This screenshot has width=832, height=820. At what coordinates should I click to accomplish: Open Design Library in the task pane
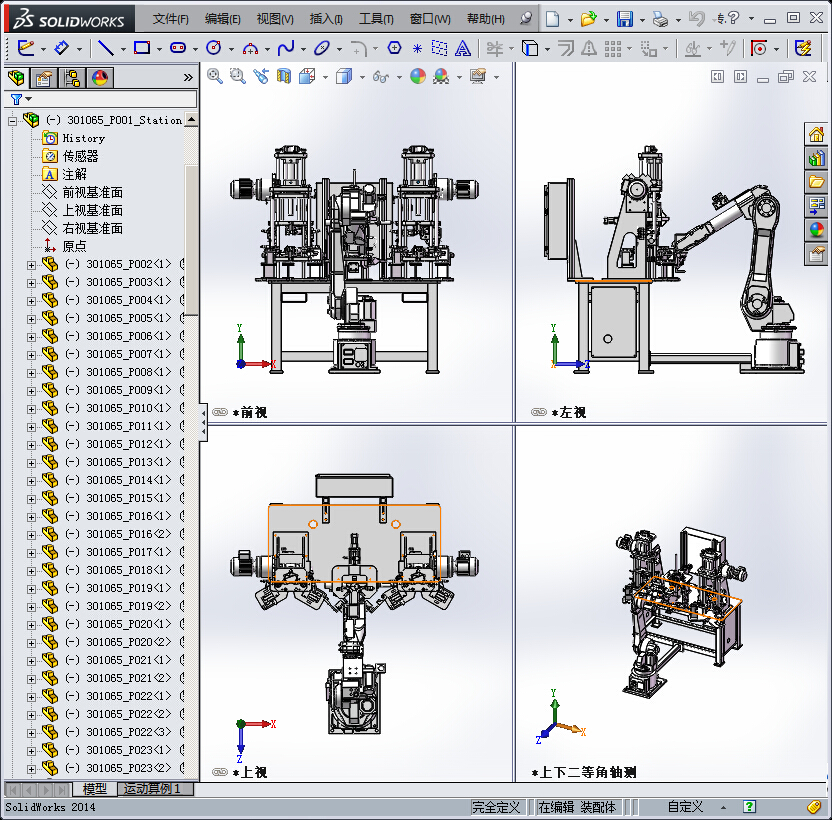point(816,158)
